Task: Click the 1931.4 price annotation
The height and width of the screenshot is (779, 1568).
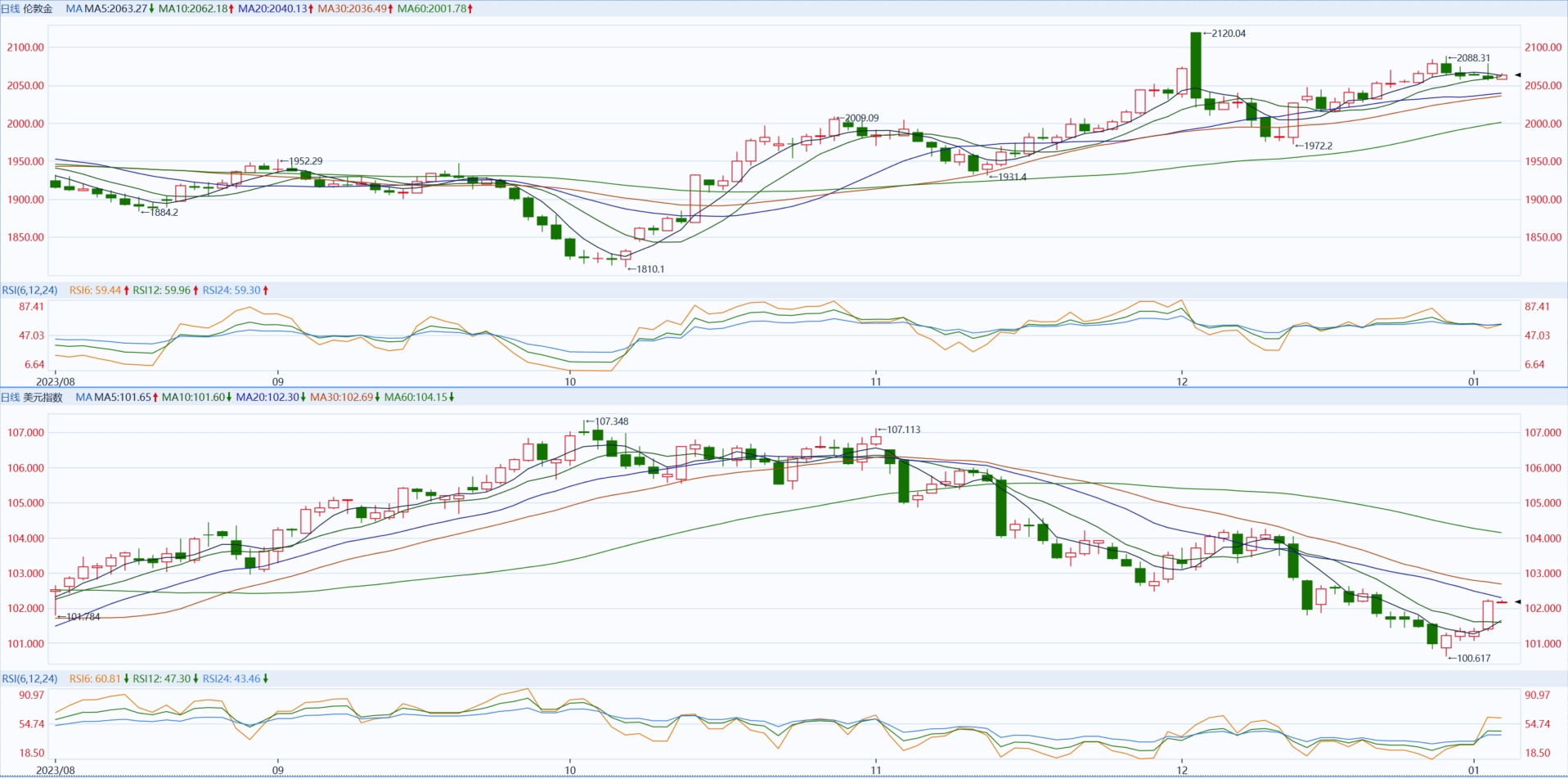Action: point(1008,177)
